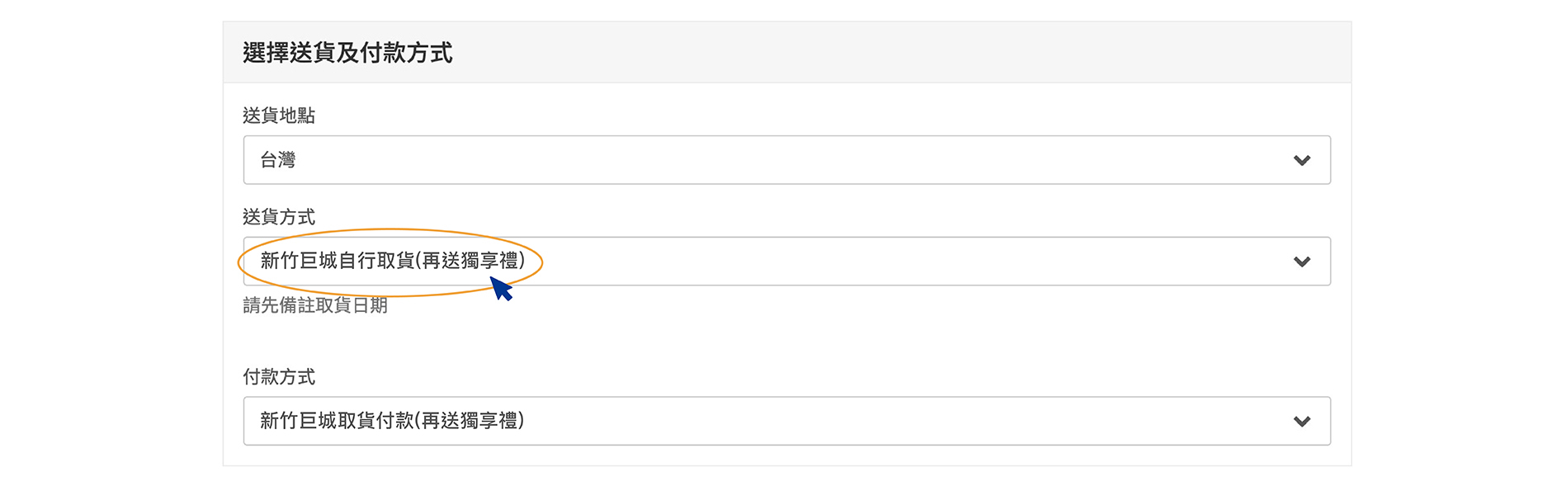Click the empty middle area of the 台灣 dropdown
The width and height of the screenshot is (1568, 486).
click(784, 160)
